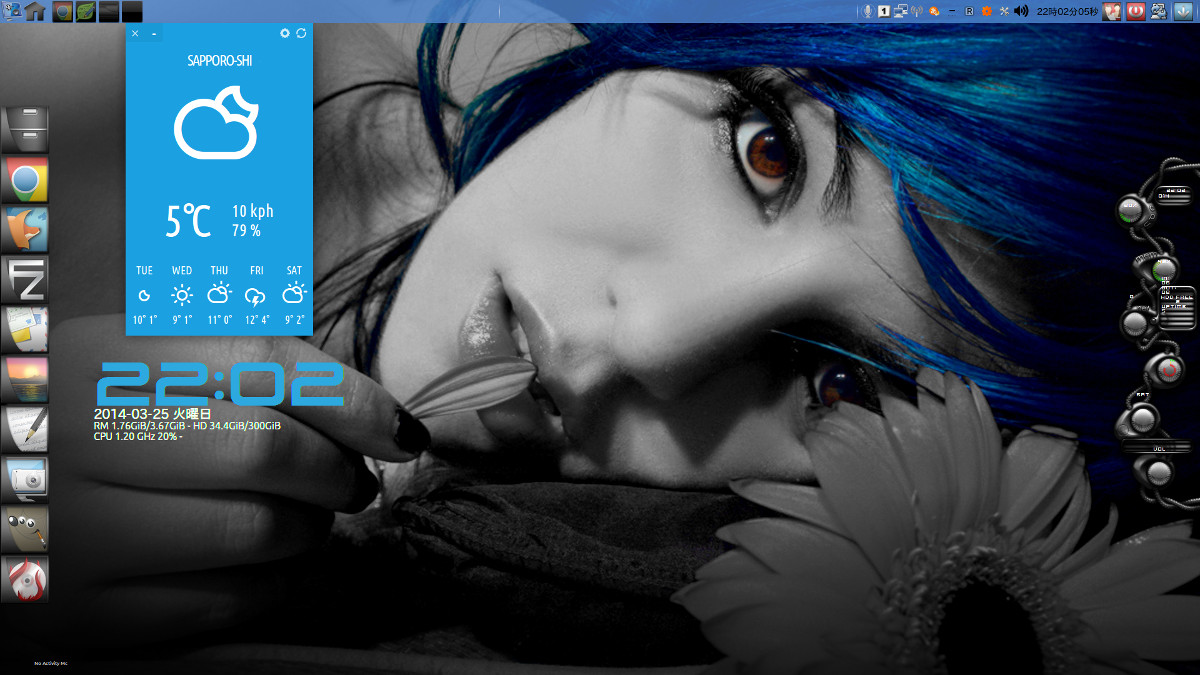Open the green leaf editor icon

coord(86,11)
